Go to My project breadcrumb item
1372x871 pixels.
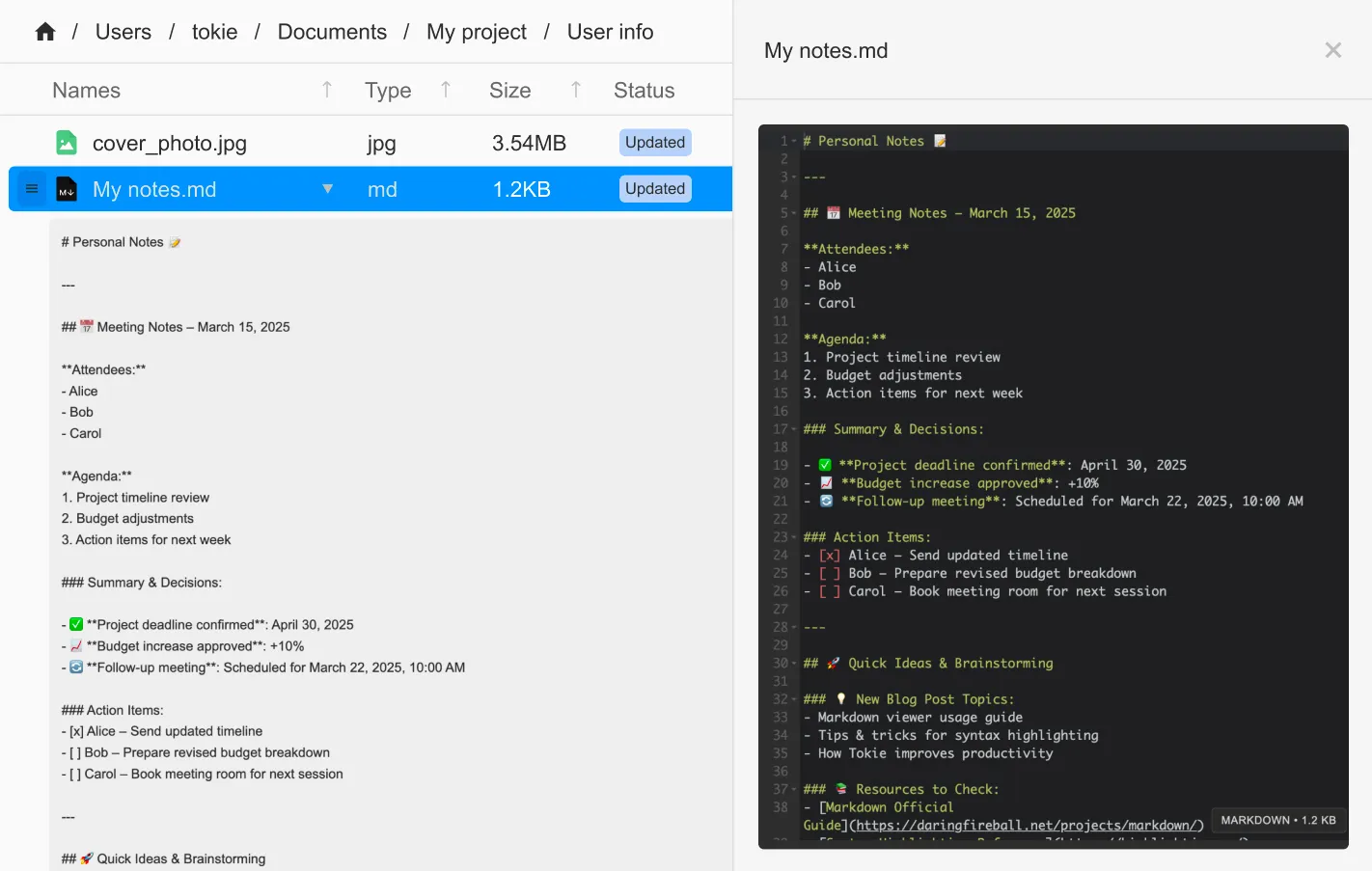477,32
